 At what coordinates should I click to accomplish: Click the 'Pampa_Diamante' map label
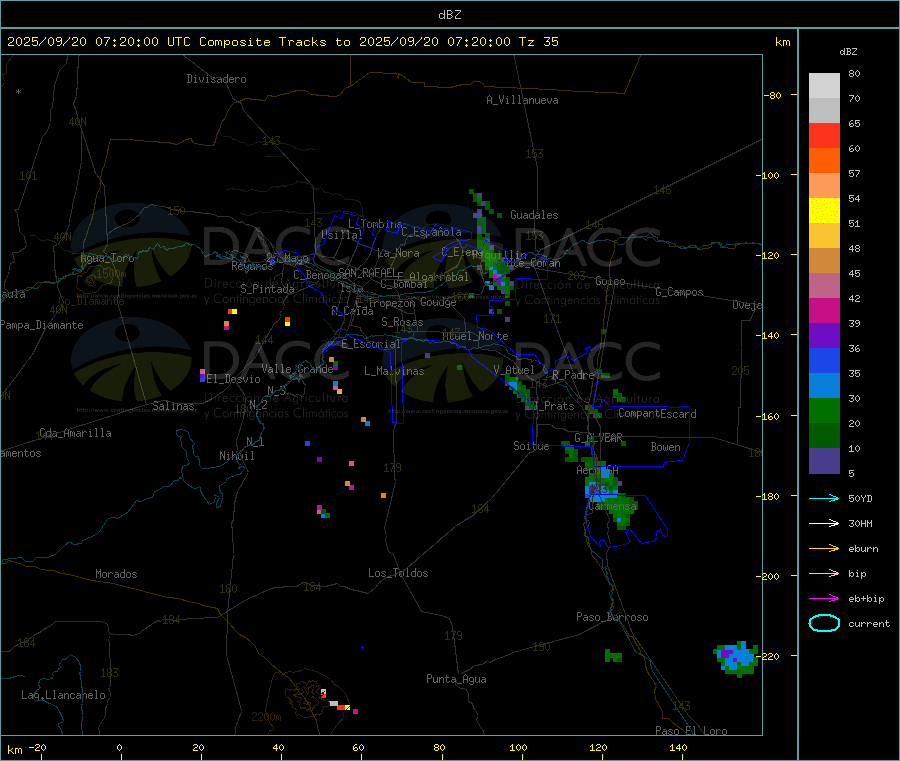coord(41,325)
